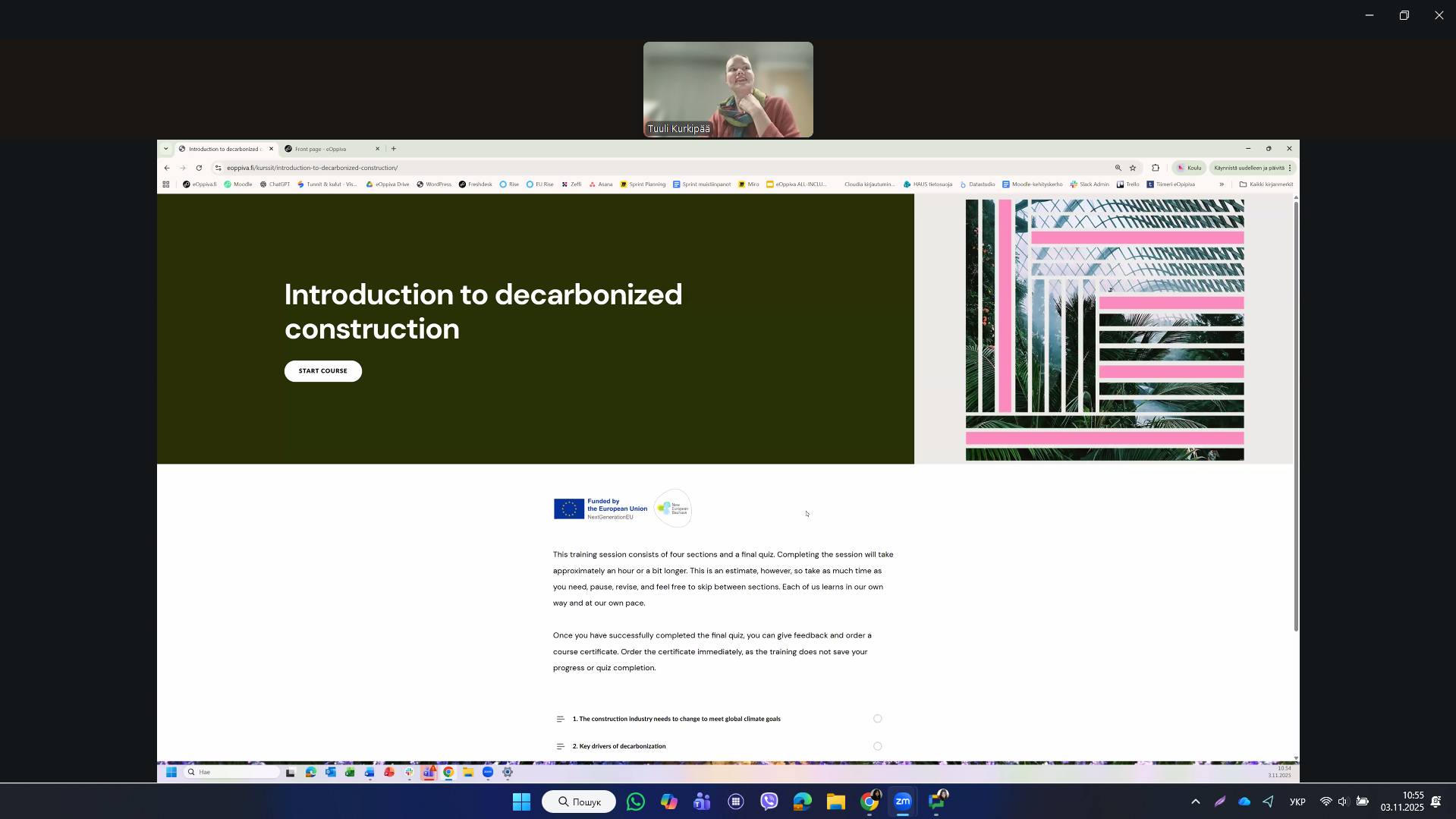
Task: Open the ChatGPT bookmark
Action: tap(275, 184)
